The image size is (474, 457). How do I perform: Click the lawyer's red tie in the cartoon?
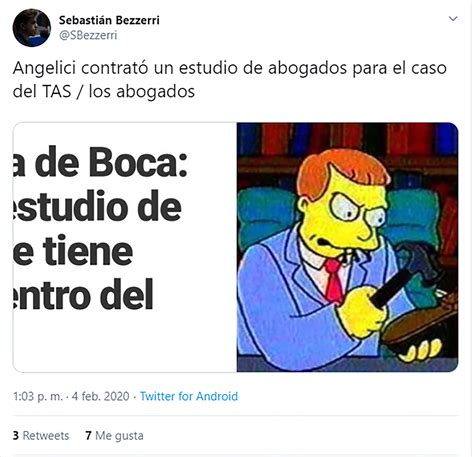point(334,280)
